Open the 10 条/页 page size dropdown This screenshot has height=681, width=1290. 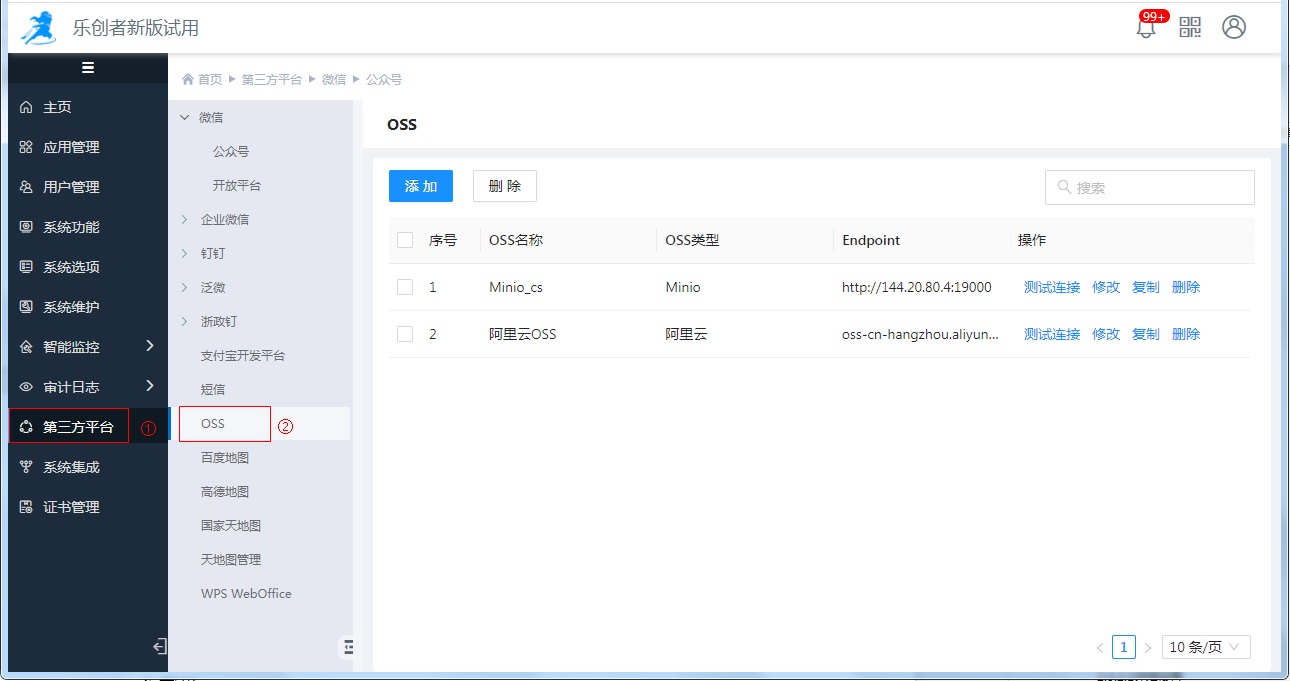1206,647
